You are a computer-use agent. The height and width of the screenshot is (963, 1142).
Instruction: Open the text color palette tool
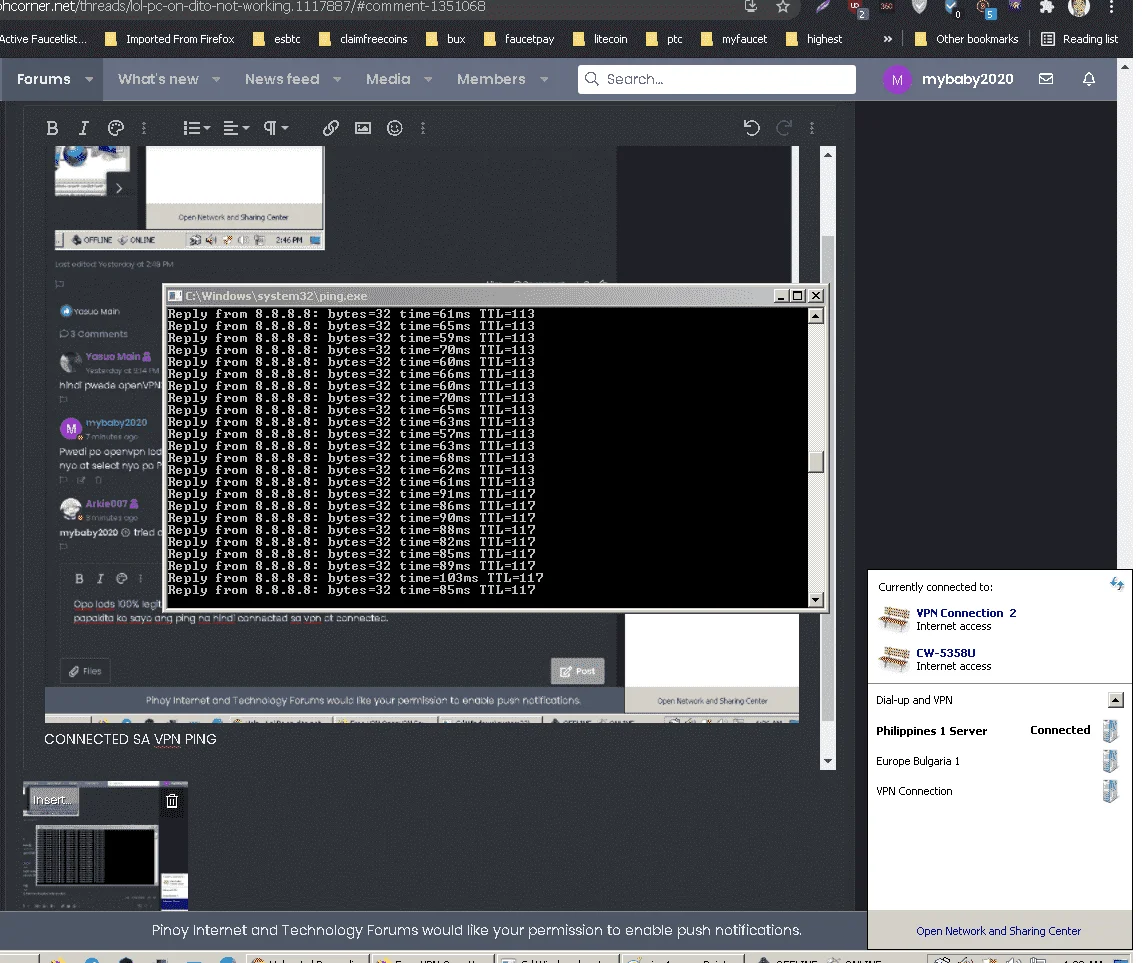(116, 128)
